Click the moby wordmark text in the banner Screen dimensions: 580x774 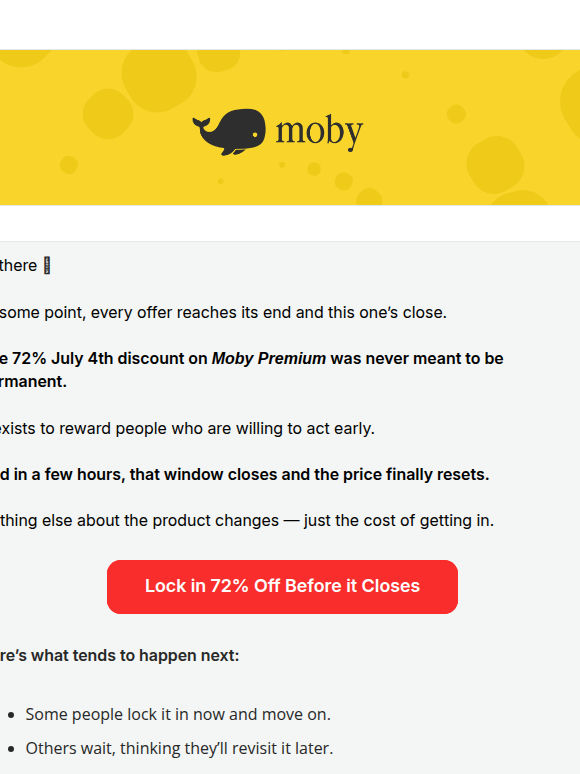tap(319, 132)
